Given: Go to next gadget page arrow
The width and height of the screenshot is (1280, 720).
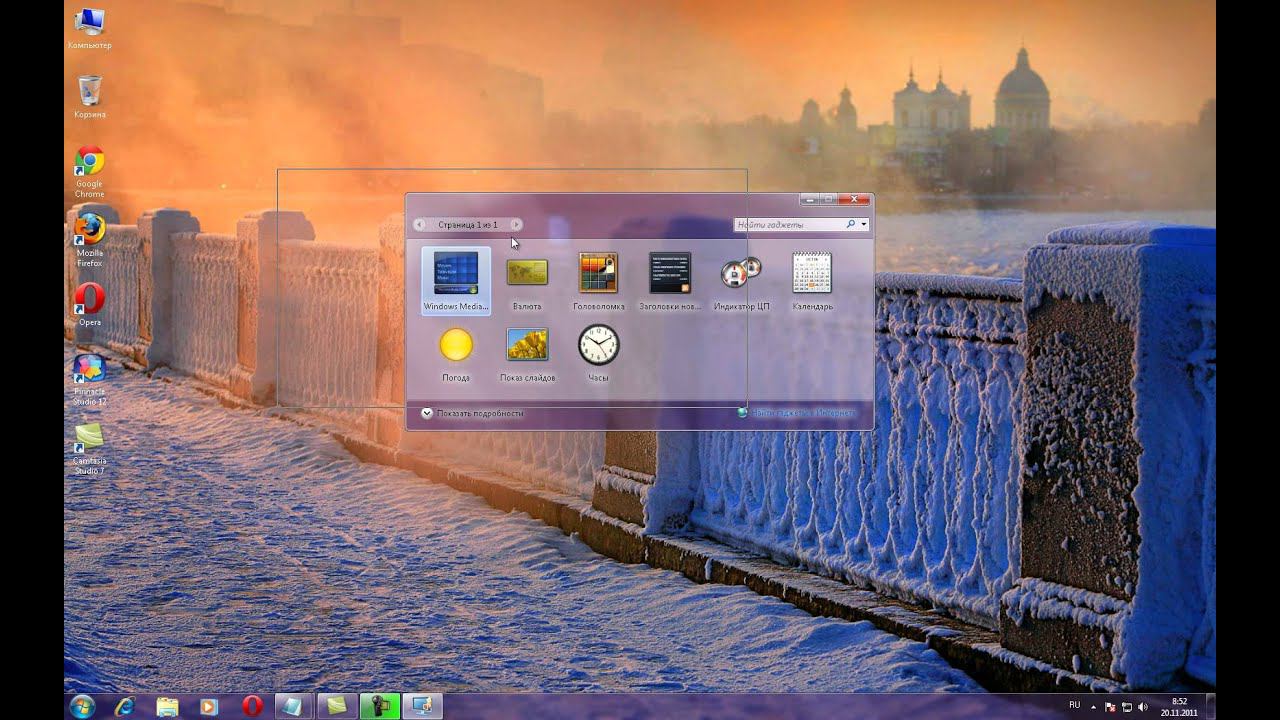Looking at the screenshot, I should coord(516,225).
